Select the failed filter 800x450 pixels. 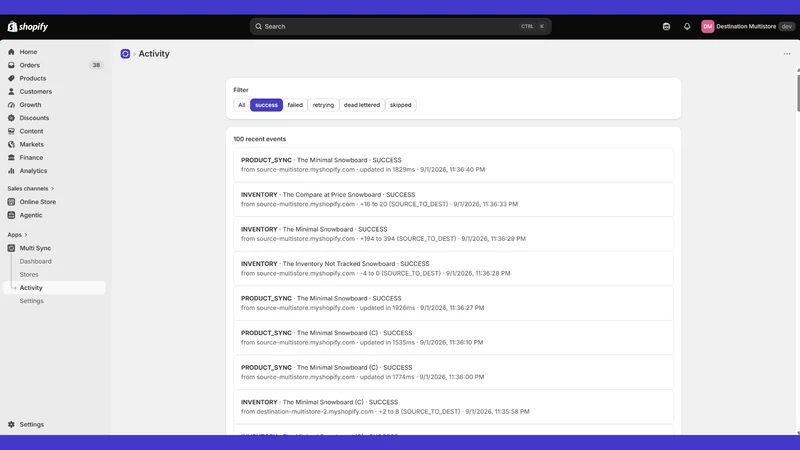(295, 105)
